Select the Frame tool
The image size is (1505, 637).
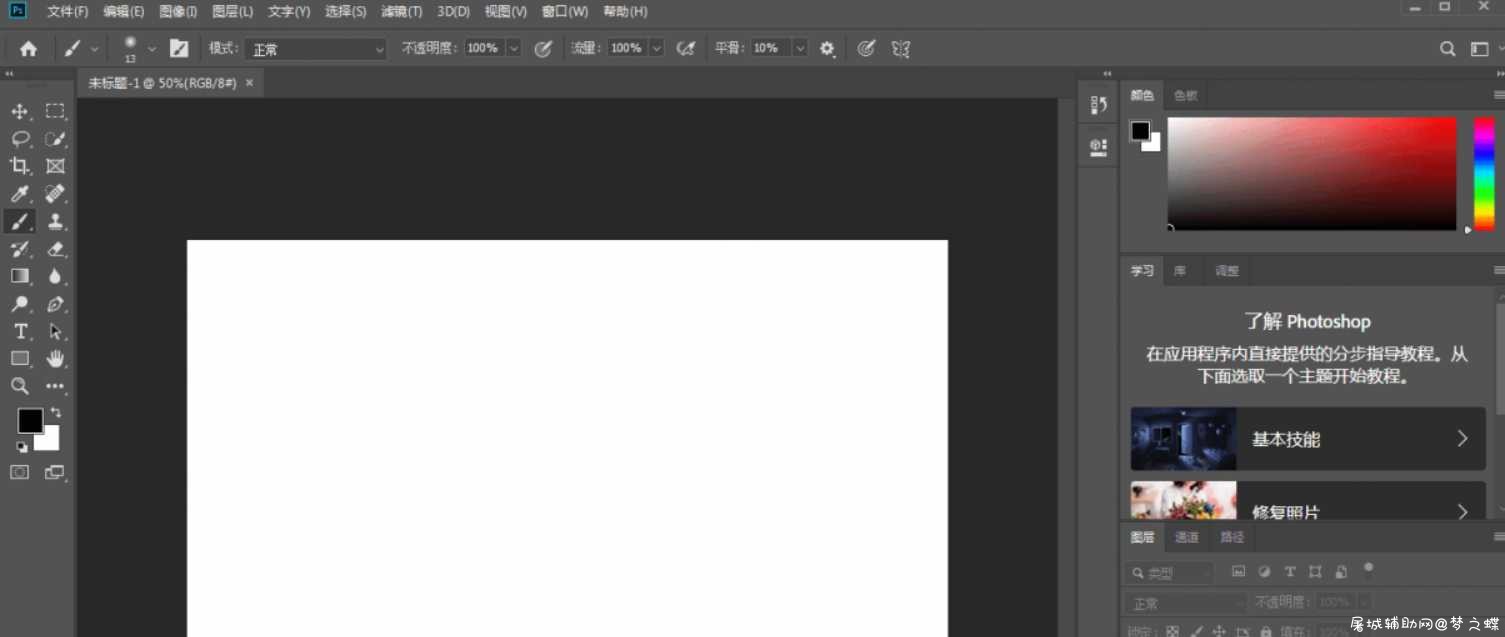(55, 166)
